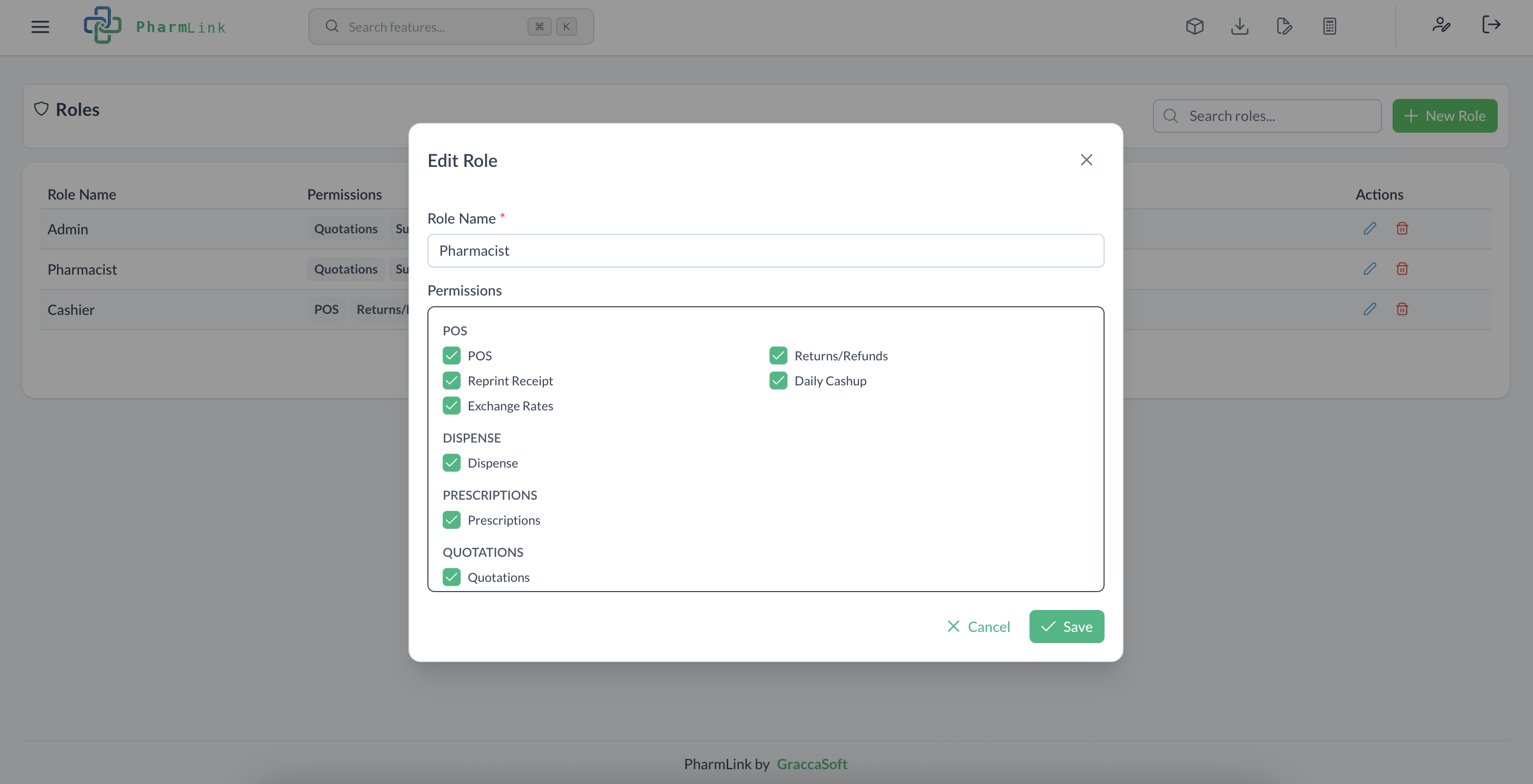Screen dimensions: 1533x784
Task: Close the Edit Role dialog
Action: pos(1086,159)
